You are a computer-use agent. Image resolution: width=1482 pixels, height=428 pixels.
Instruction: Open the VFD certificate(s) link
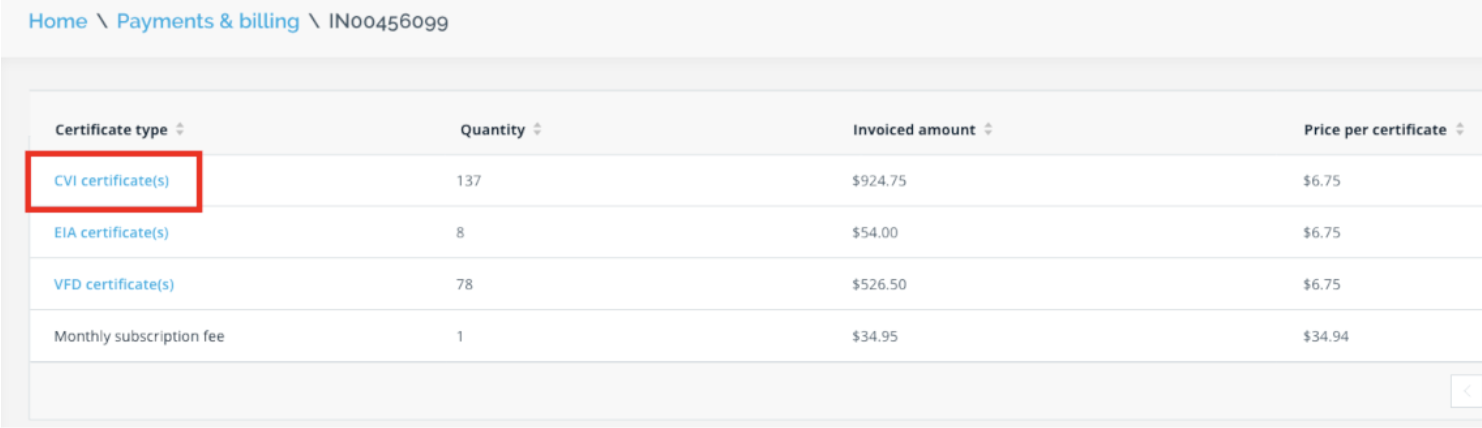114,285
